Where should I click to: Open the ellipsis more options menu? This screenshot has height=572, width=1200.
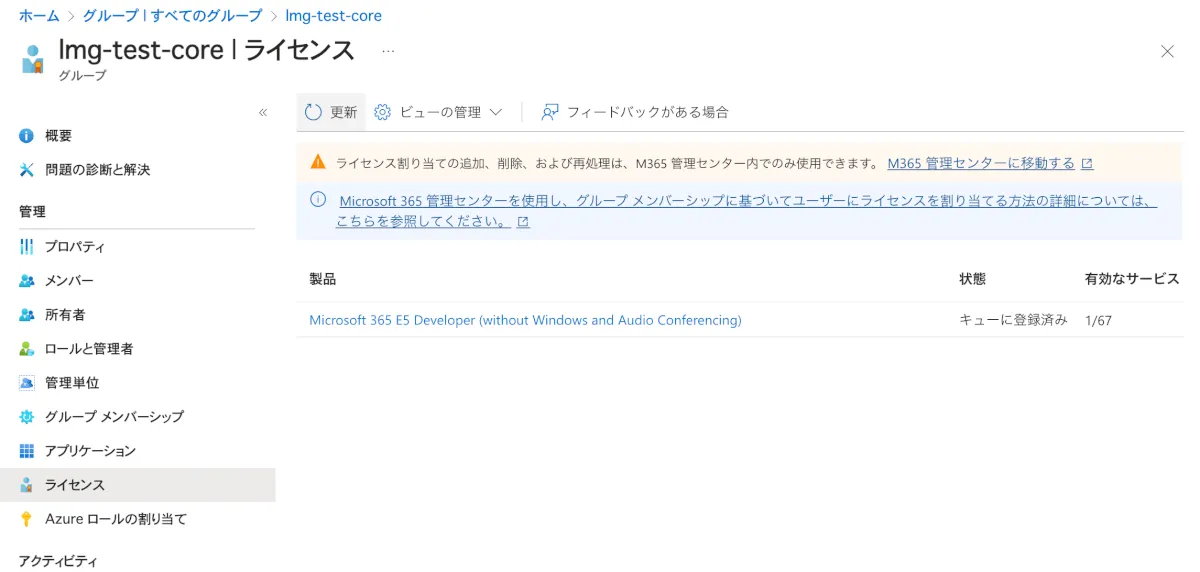tap(388, 50)
